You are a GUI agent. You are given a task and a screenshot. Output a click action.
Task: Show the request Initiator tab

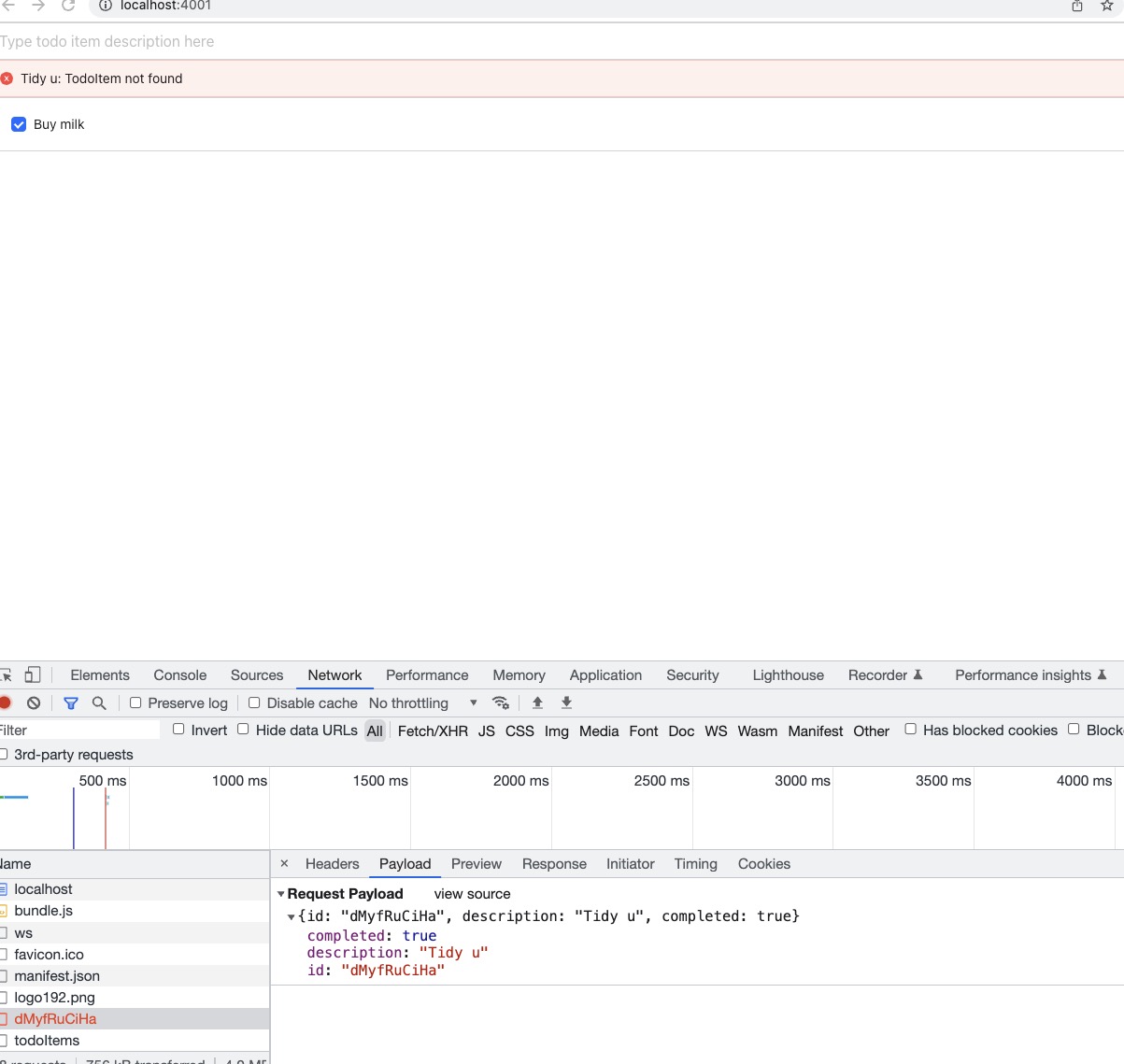point(631,864)
